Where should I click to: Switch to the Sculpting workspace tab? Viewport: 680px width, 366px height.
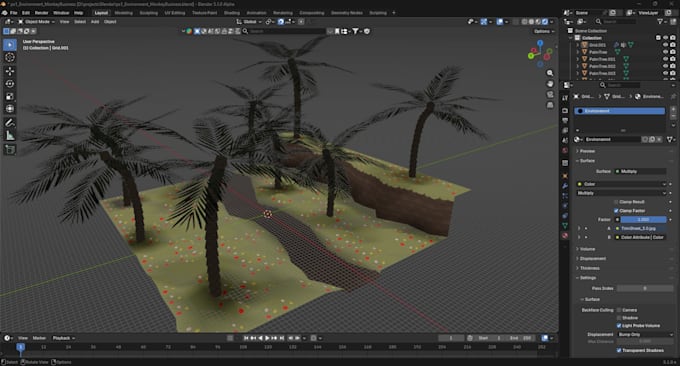click(149, 13)
